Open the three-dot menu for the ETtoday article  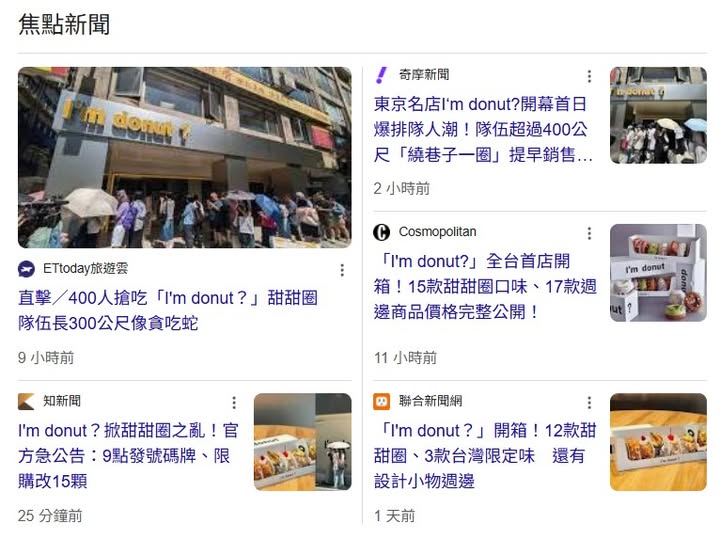(x=342, y=270)
